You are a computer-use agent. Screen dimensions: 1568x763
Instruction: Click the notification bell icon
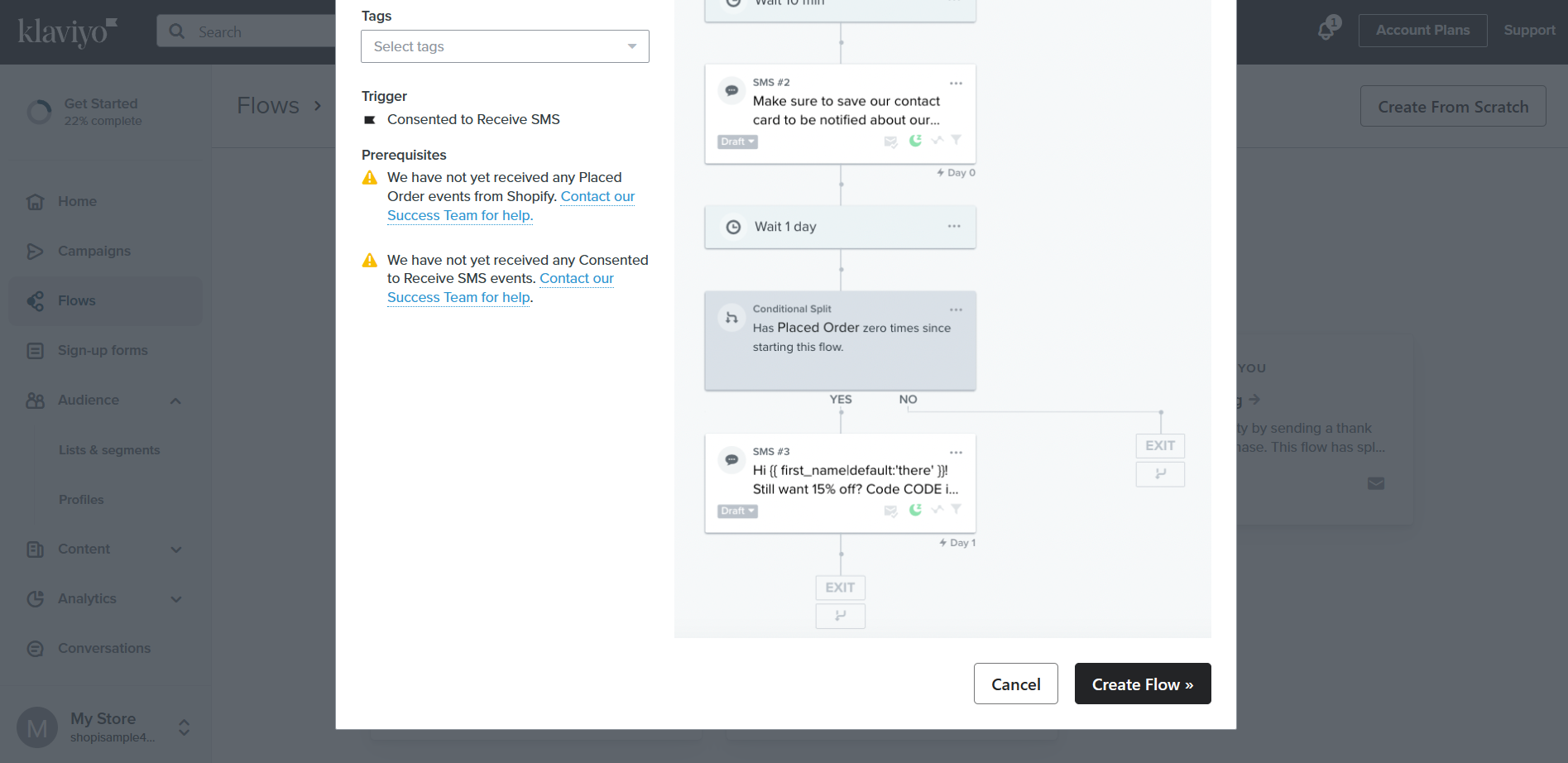[x=1326, y=31]
